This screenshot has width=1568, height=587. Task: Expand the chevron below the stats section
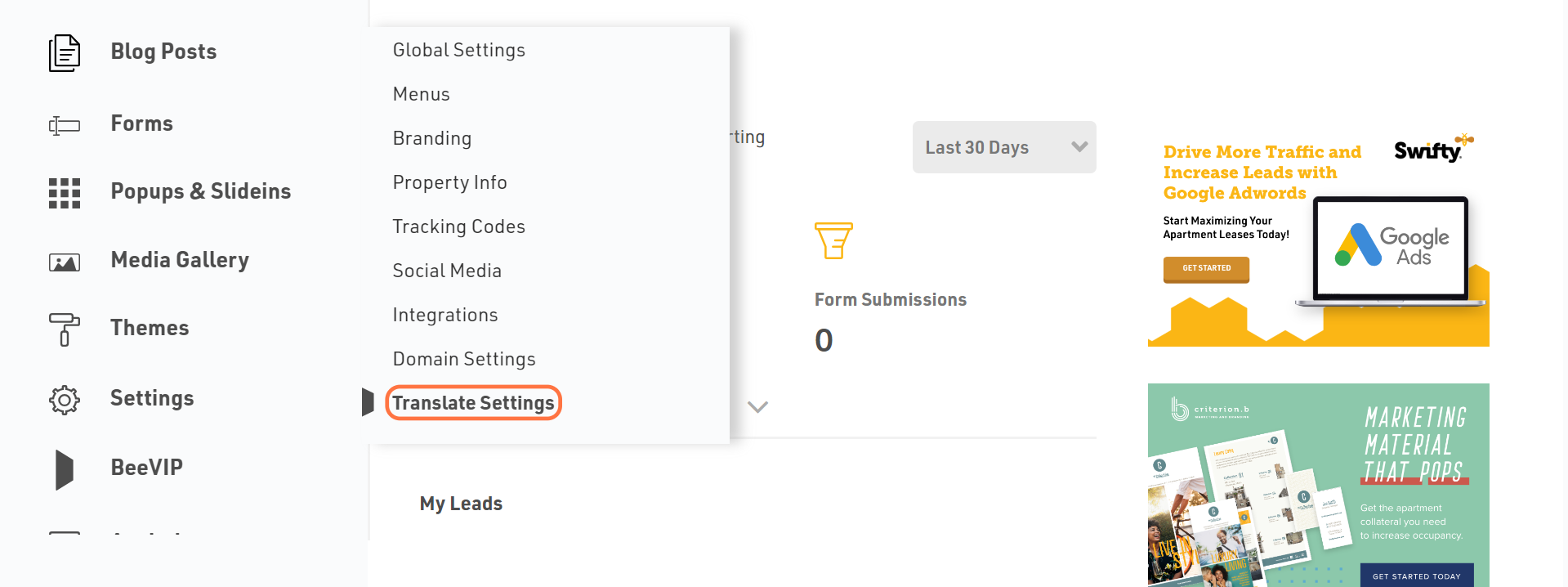[x=757, y=407]
